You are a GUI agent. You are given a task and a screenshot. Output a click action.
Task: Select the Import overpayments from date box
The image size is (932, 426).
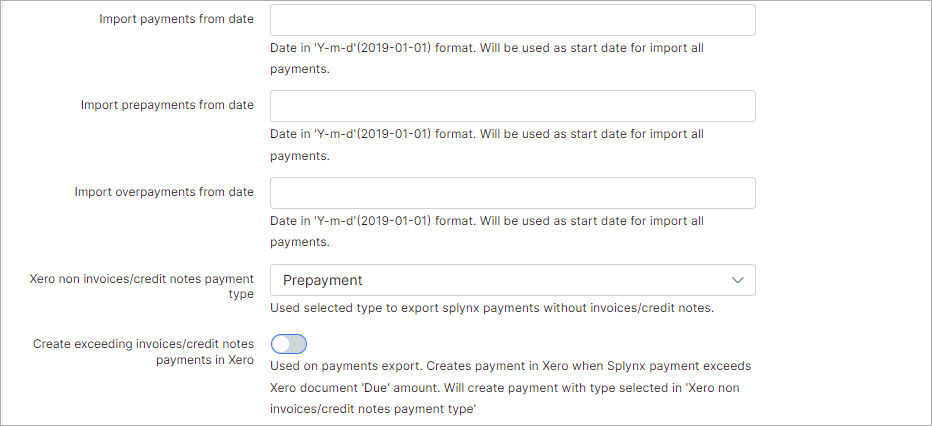[x=512, y=193]
